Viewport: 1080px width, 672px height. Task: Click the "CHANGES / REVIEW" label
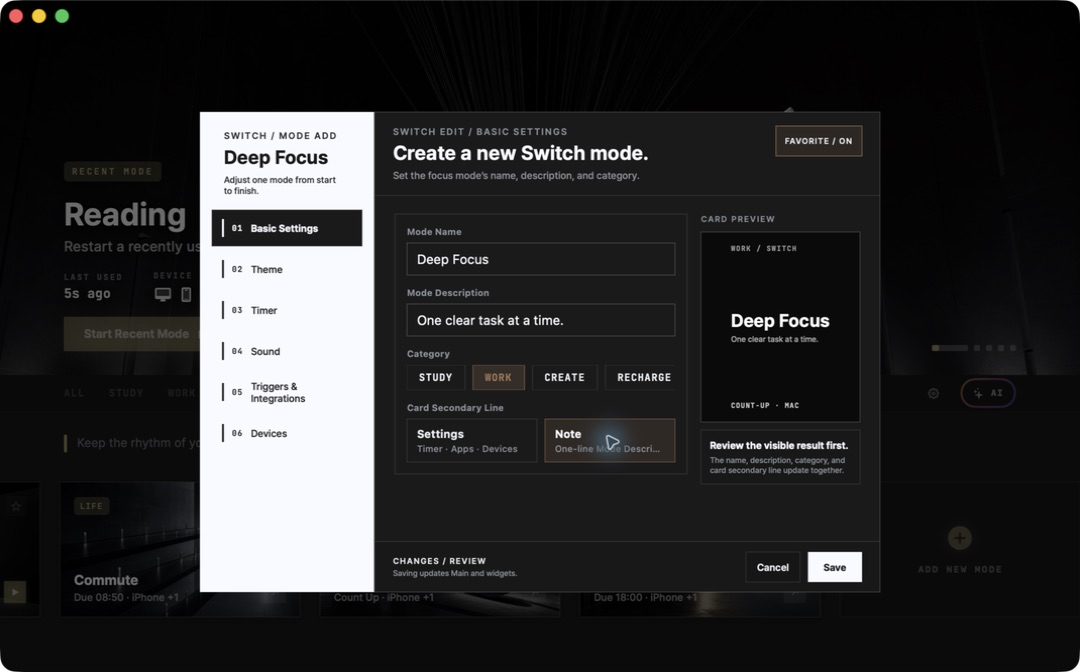pyautogui.click(x=439, y=561)
